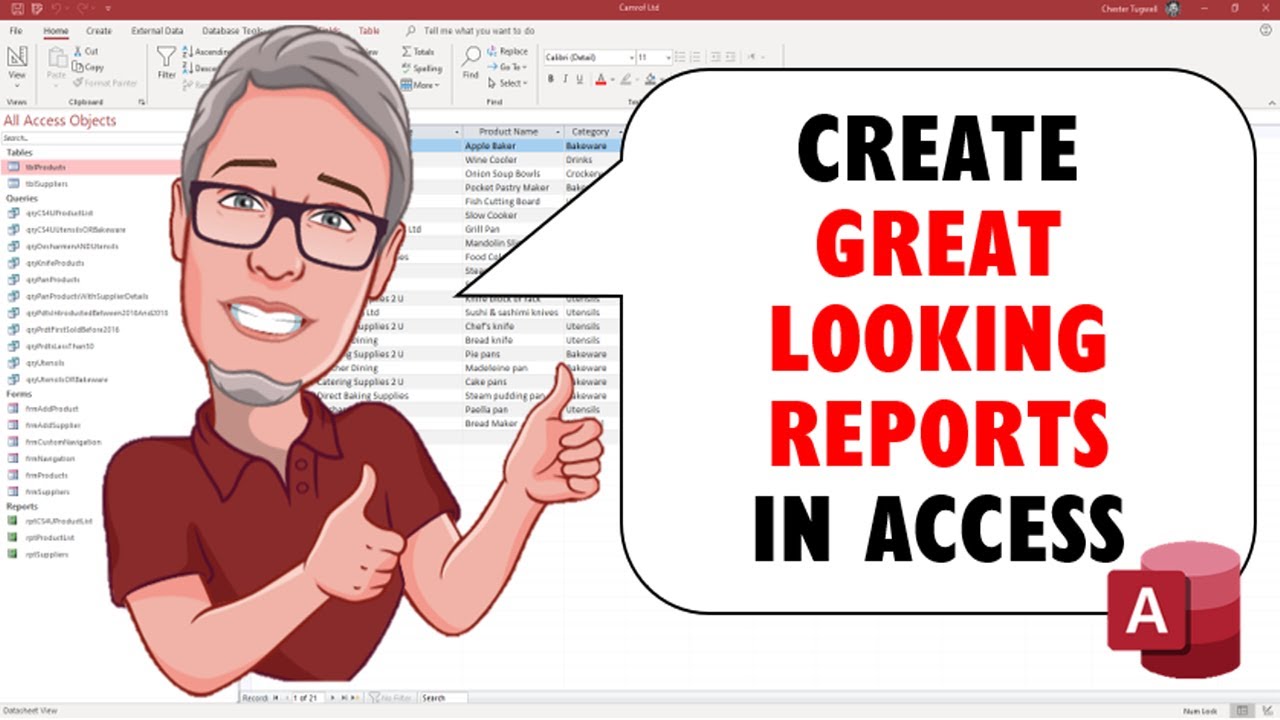Screen dimensions: 1280x720
Task: Expand the View dropdown arrow
Action: pos(17,85)
